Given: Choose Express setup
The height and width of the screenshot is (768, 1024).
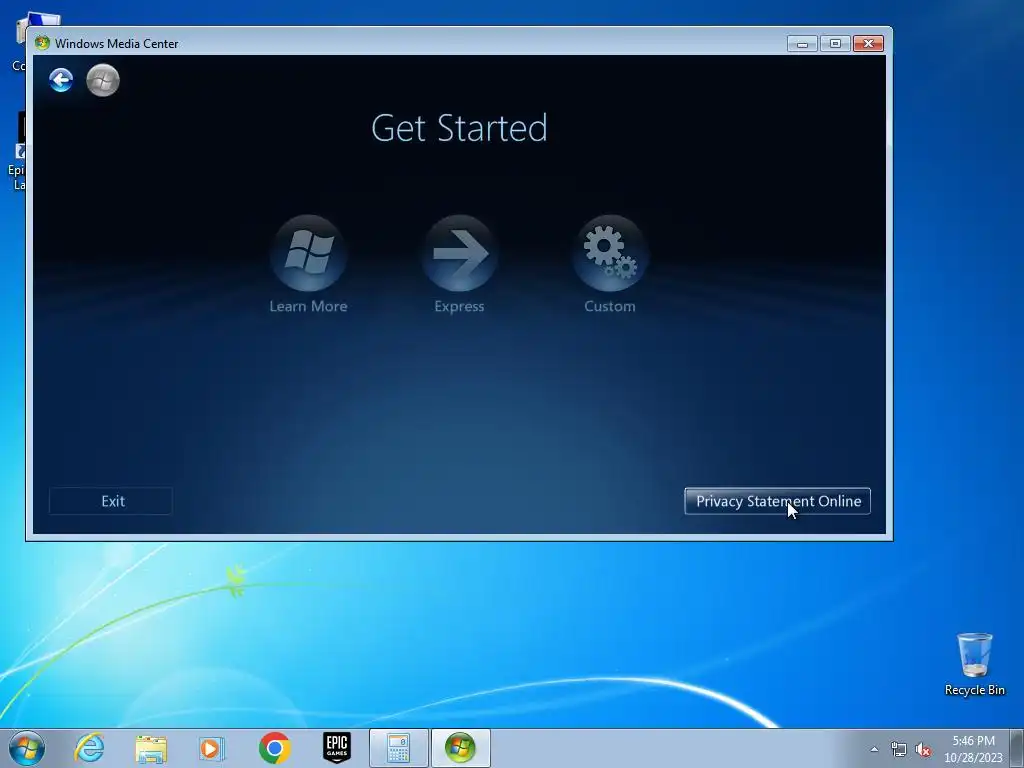Looking at the screenshot, I should 460,264.
